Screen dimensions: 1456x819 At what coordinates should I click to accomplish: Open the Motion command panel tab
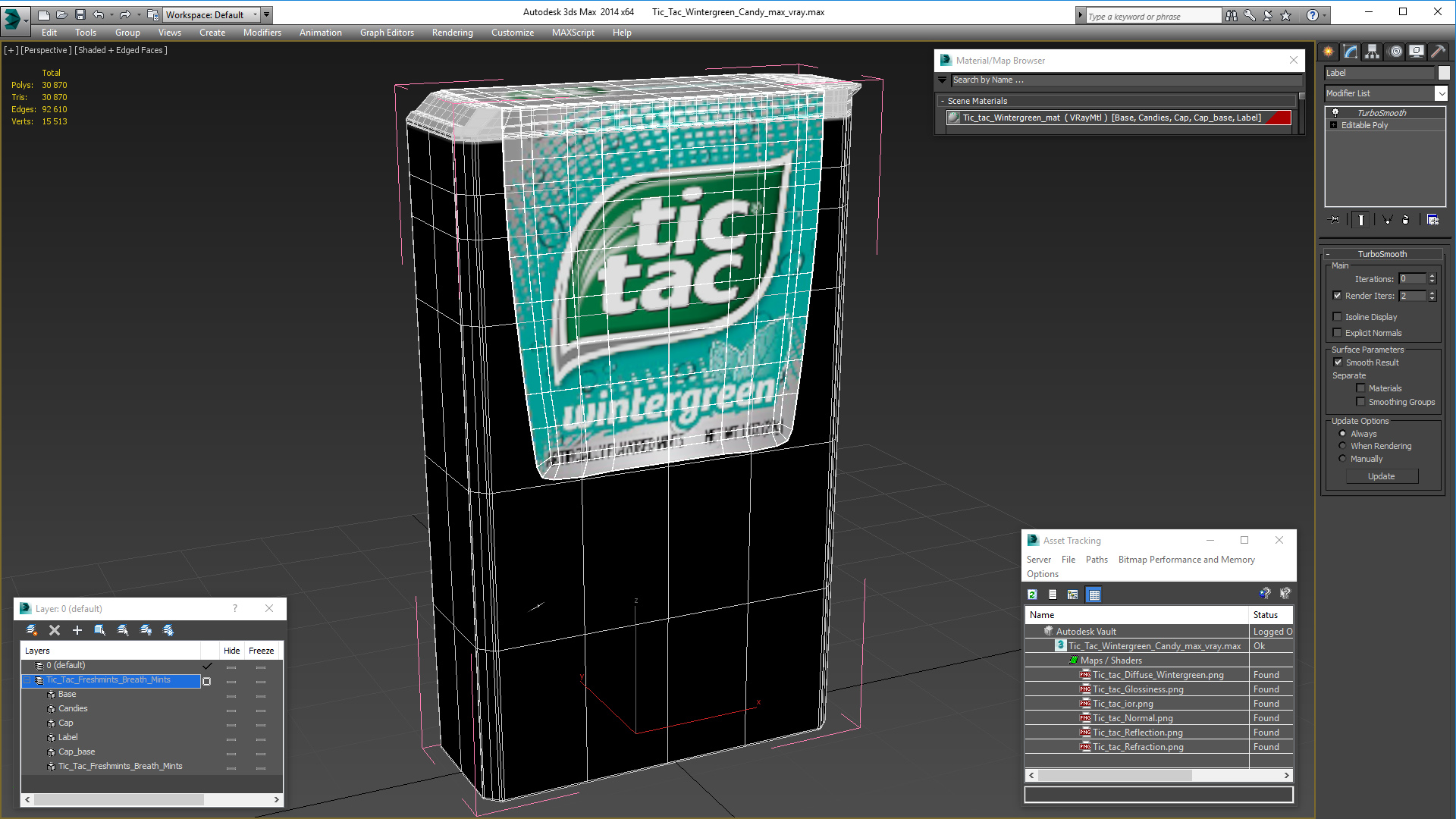(x=1395, y=52)
